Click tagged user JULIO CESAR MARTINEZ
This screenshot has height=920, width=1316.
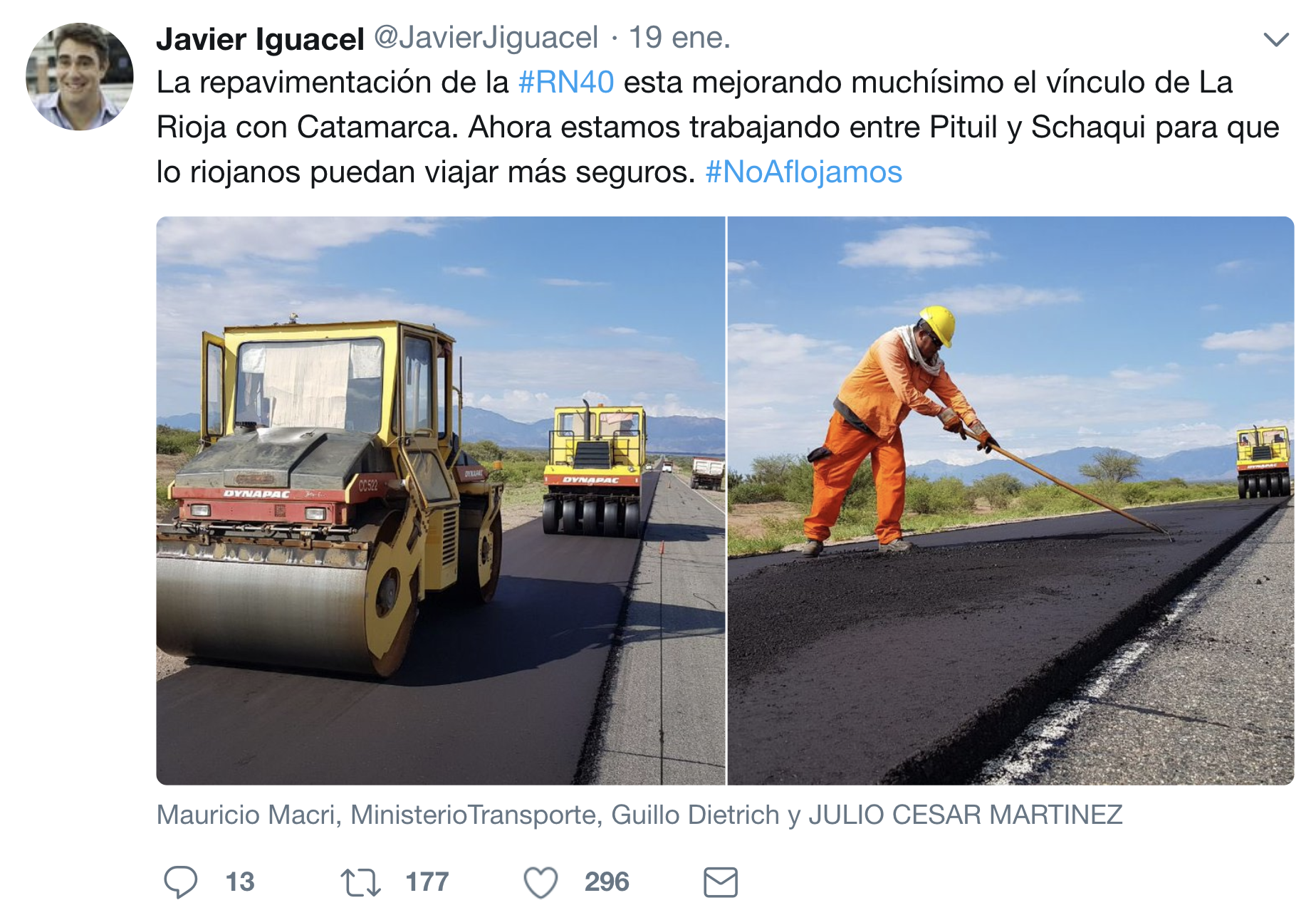(x=966, y=815)
